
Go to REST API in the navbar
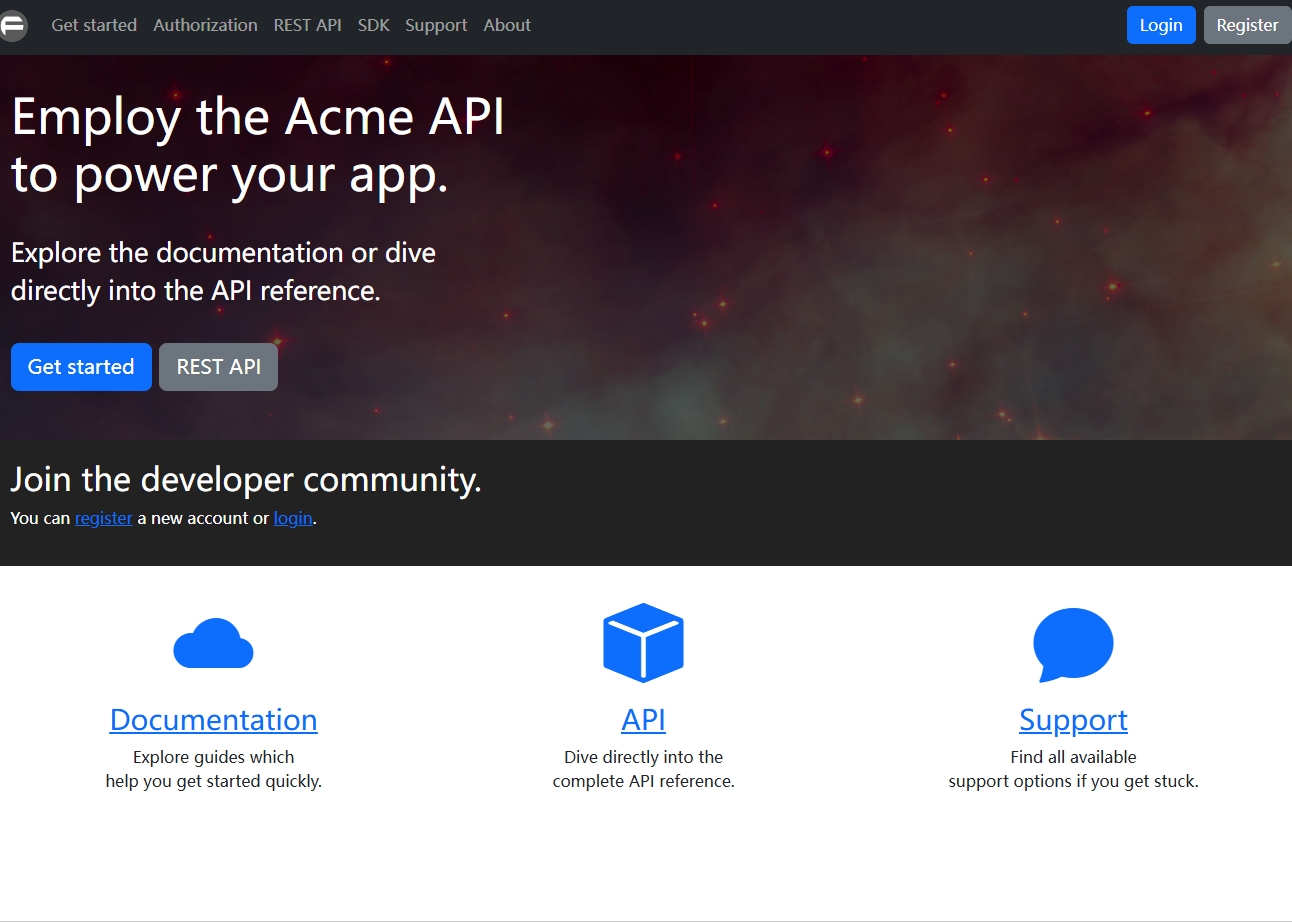[307, 26]
